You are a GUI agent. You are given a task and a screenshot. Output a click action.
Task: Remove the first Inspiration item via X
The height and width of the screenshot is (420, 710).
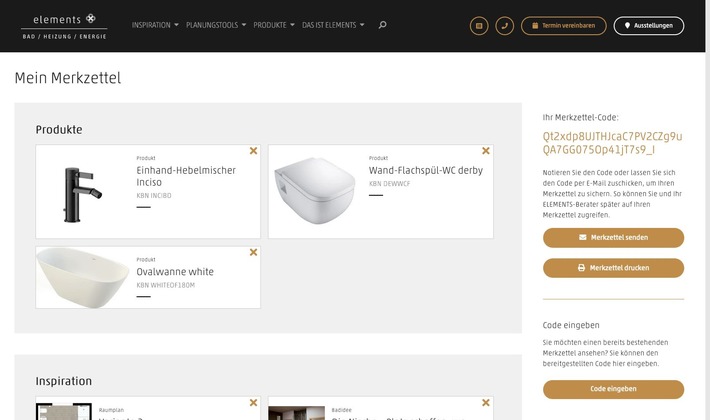(253, 404)
